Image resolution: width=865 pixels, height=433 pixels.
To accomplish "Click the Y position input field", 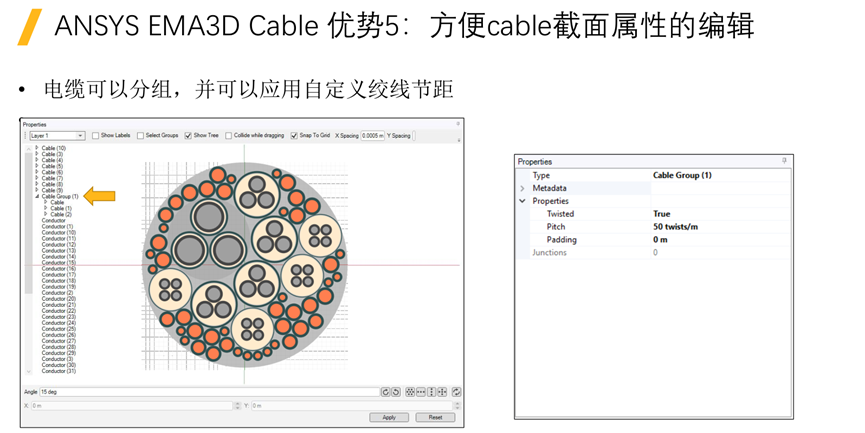I will (352, 405).
